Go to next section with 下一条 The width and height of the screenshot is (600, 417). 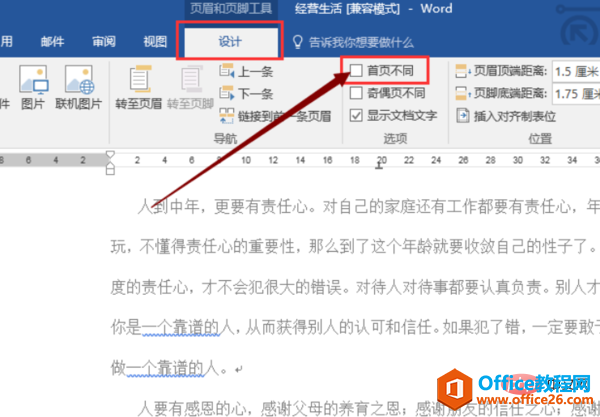point(246,93)
